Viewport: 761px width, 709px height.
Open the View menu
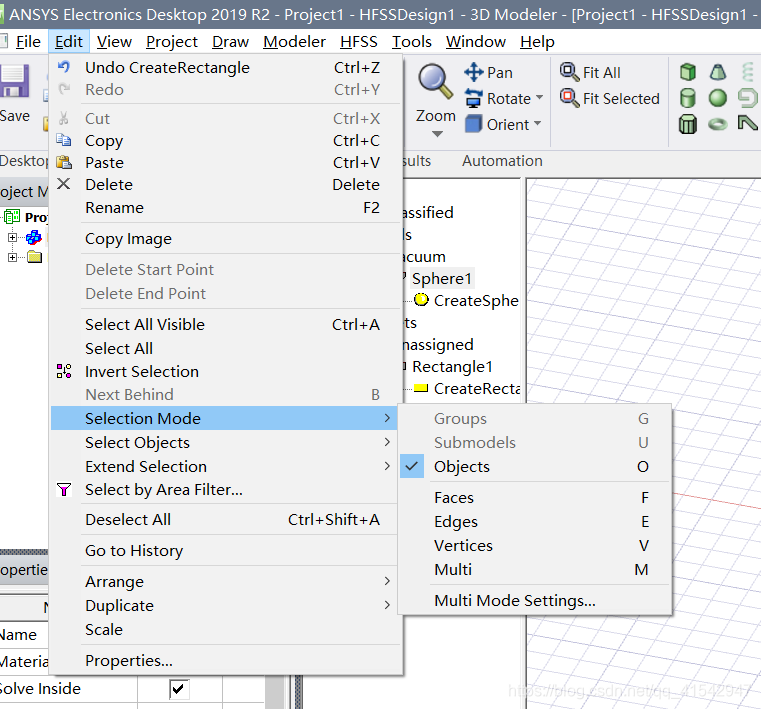114,42
